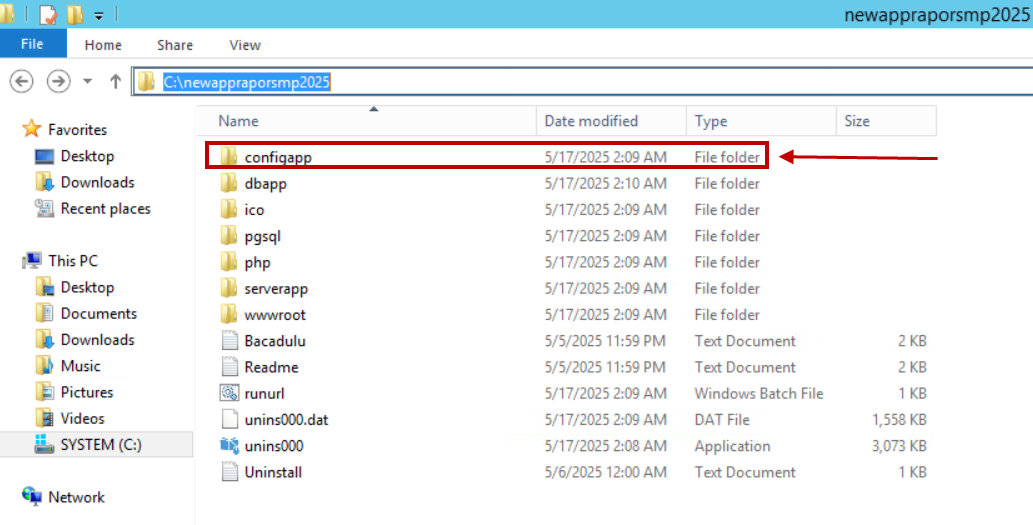Open Downloads under This PC
Image resolution: width=1033 pixels, height=525 pixels.
click(x=98, y=340)
